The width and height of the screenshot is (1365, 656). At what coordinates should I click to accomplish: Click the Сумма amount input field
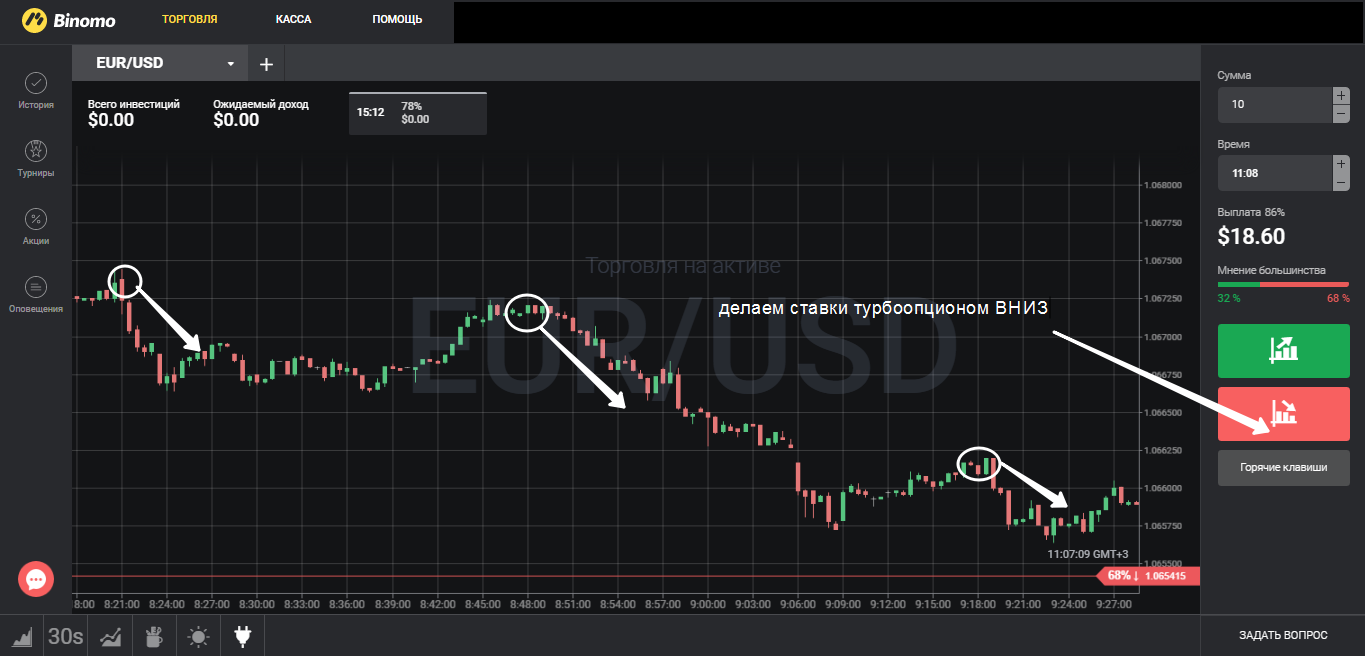(x=1274, y=105)
